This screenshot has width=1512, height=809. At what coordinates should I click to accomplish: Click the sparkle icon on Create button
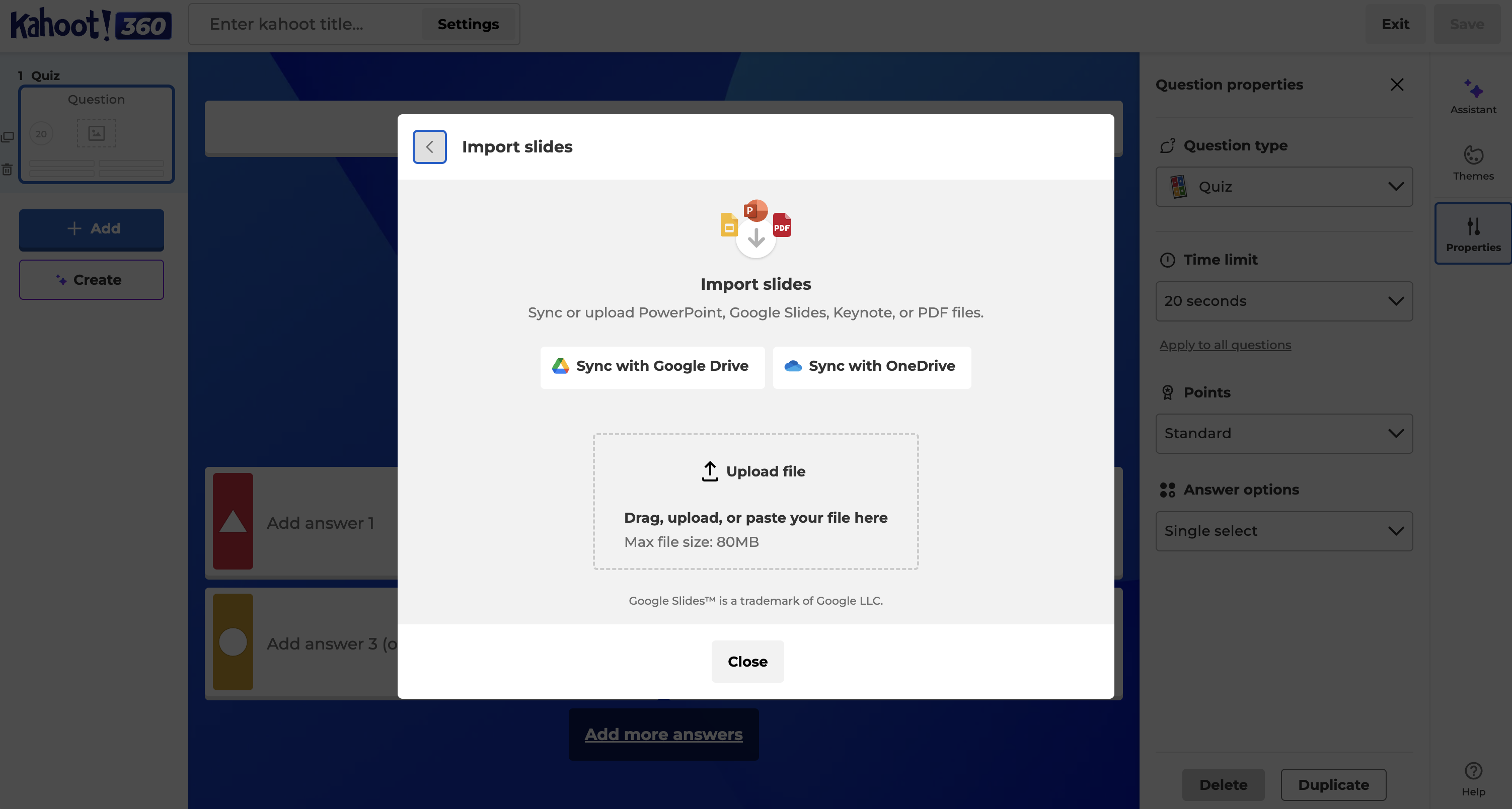pyautogui.click(x=61, y=280)
